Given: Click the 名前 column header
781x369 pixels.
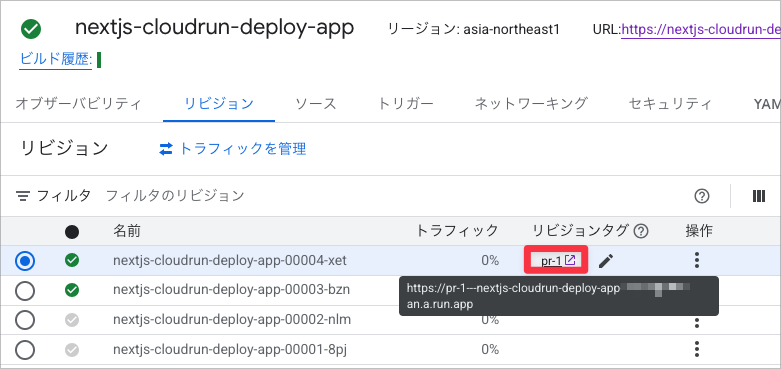Looking at the screenshot, I should [127, 231].
